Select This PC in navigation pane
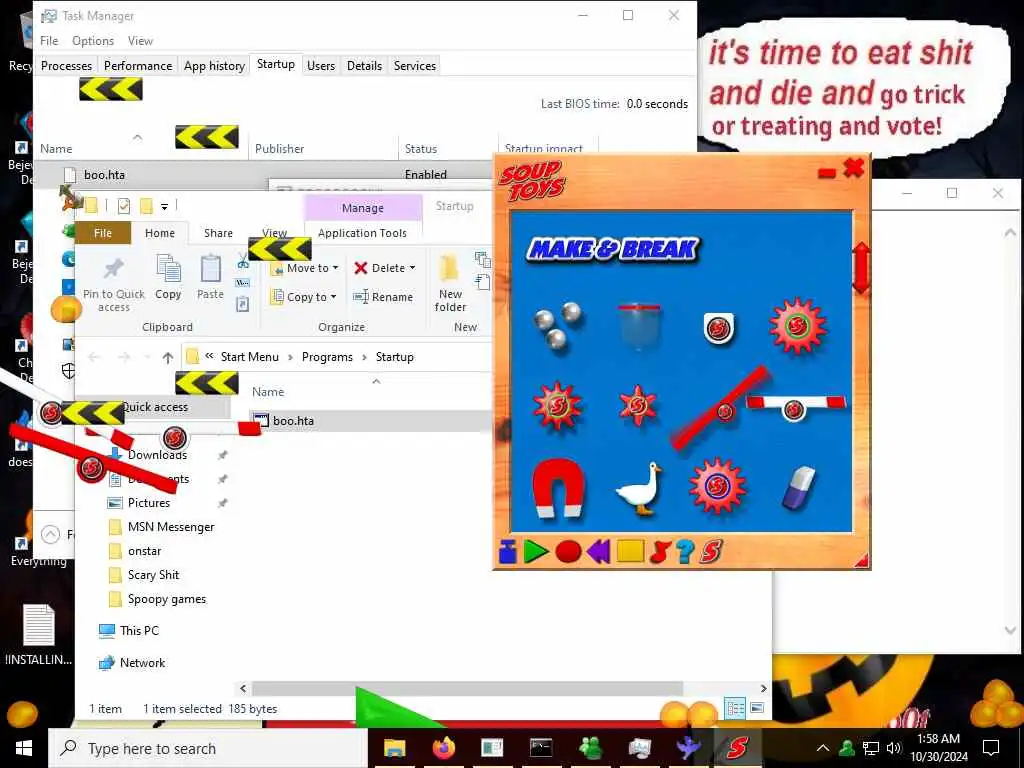Image resolution: width=1024 pixels, height=768 pixels. click(x=139, y=631)
